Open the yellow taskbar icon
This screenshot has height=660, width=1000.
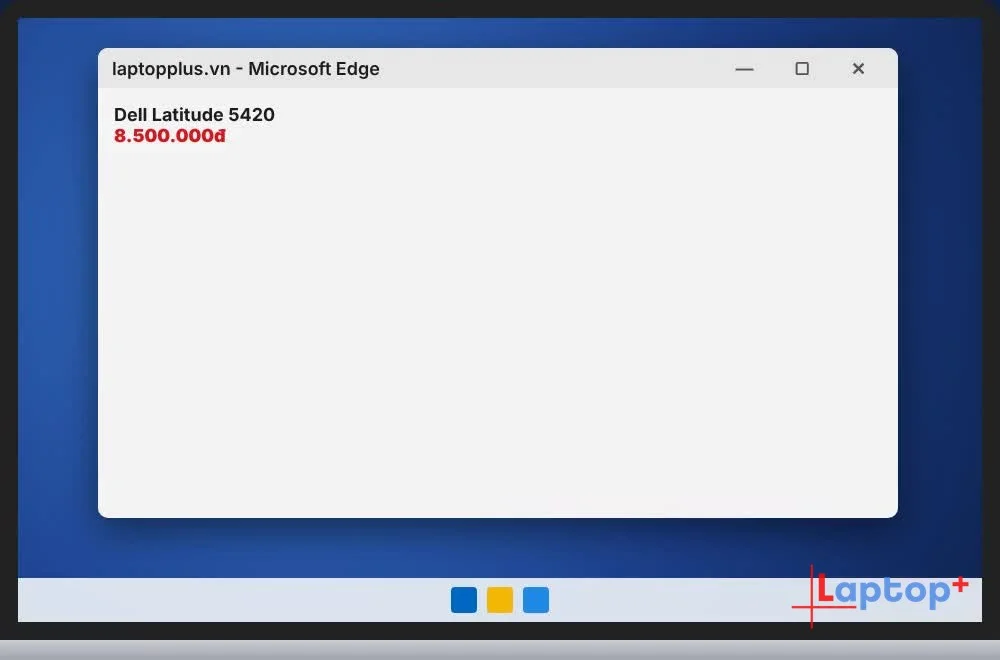click(500, 600)
